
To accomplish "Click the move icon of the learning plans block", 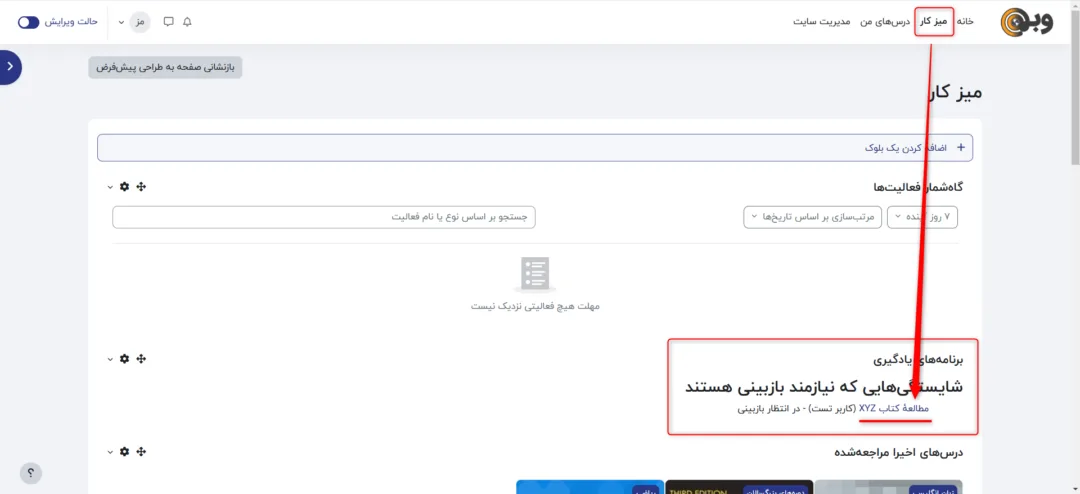I will pos(141,358).
